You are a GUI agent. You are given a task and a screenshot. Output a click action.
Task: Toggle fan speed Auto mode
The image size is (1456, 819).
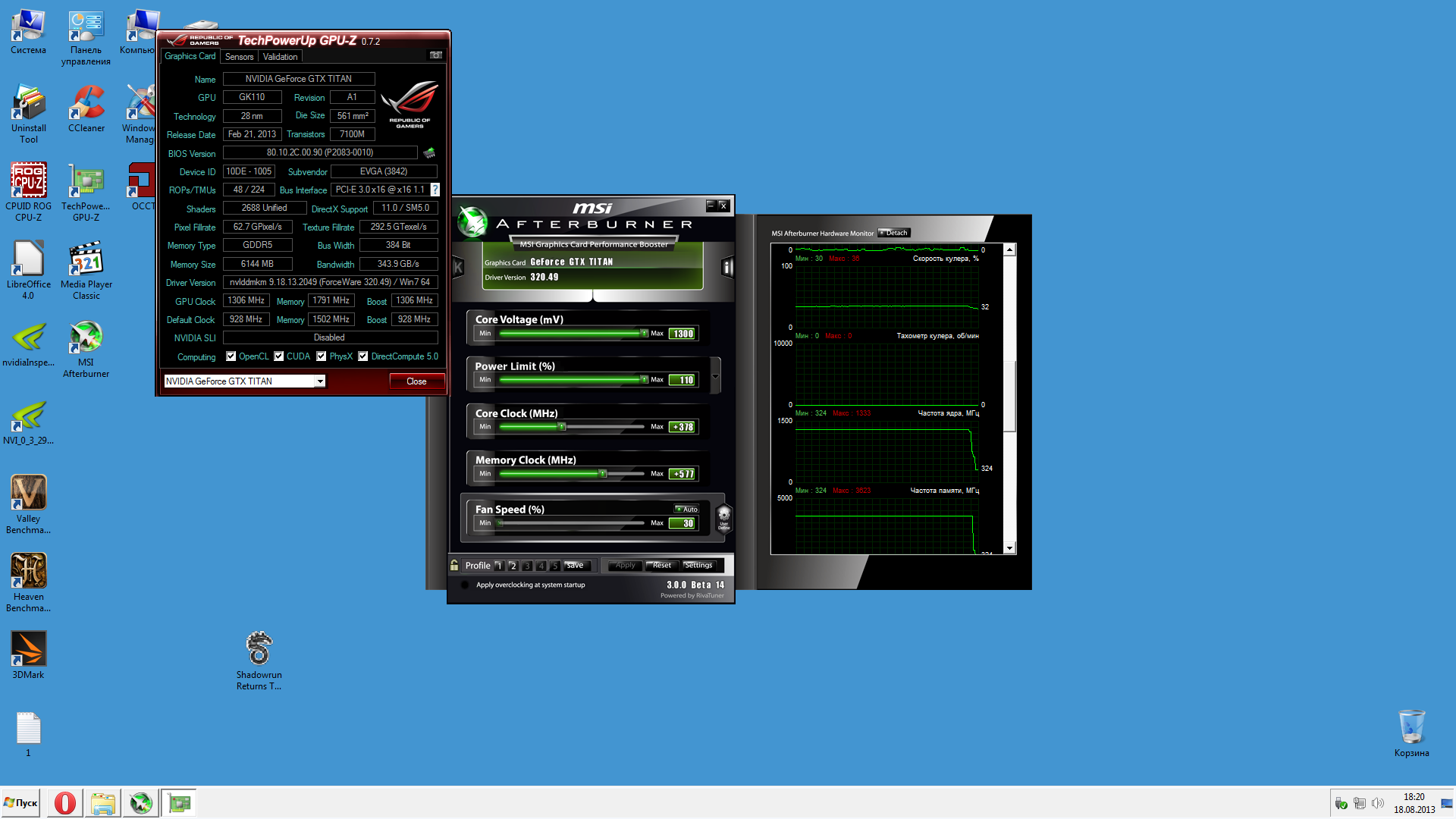(687, 510)
